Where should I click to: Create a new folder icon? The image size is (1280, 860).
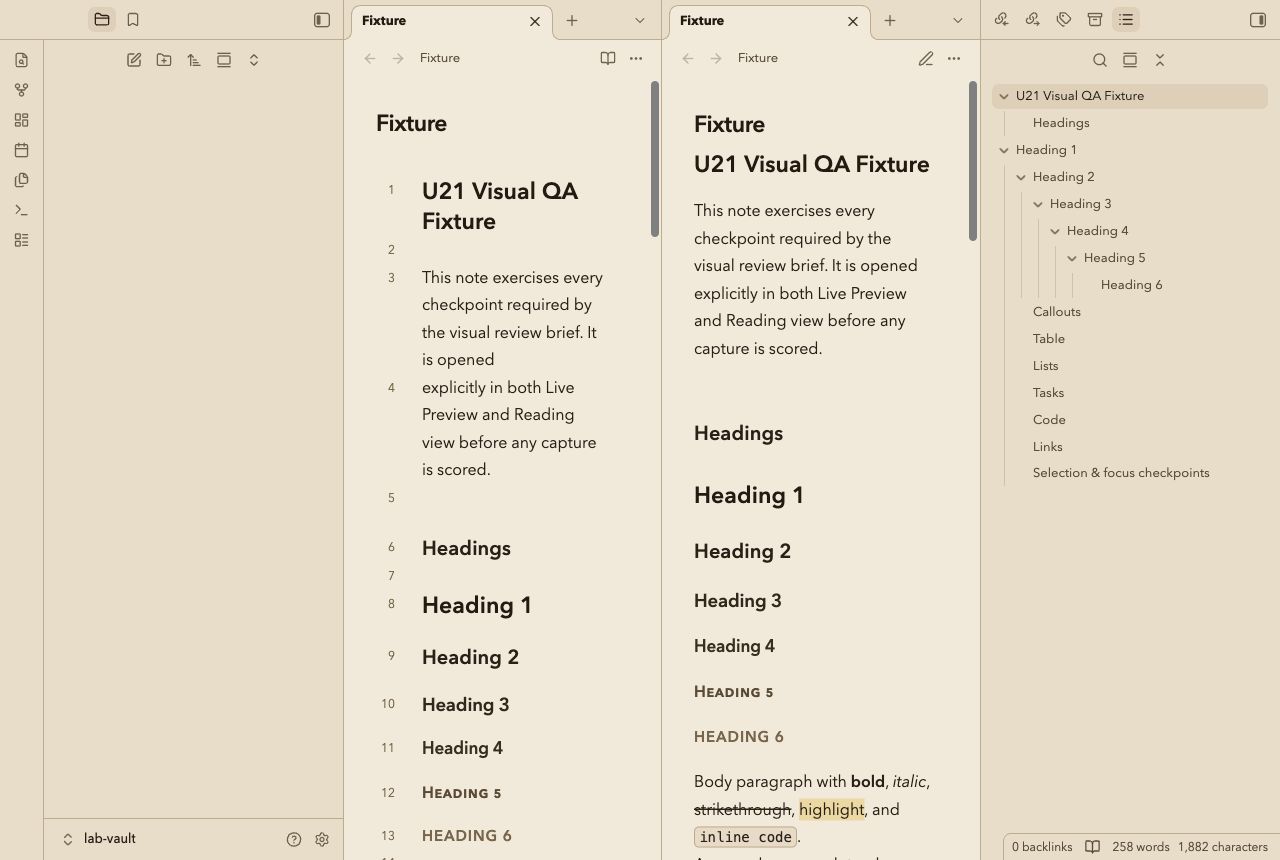point(164,60)
